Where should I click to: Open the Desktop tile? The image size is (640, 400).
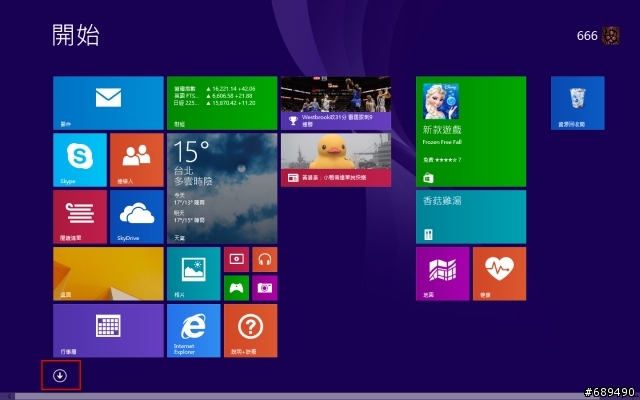(x=108, y=274)
